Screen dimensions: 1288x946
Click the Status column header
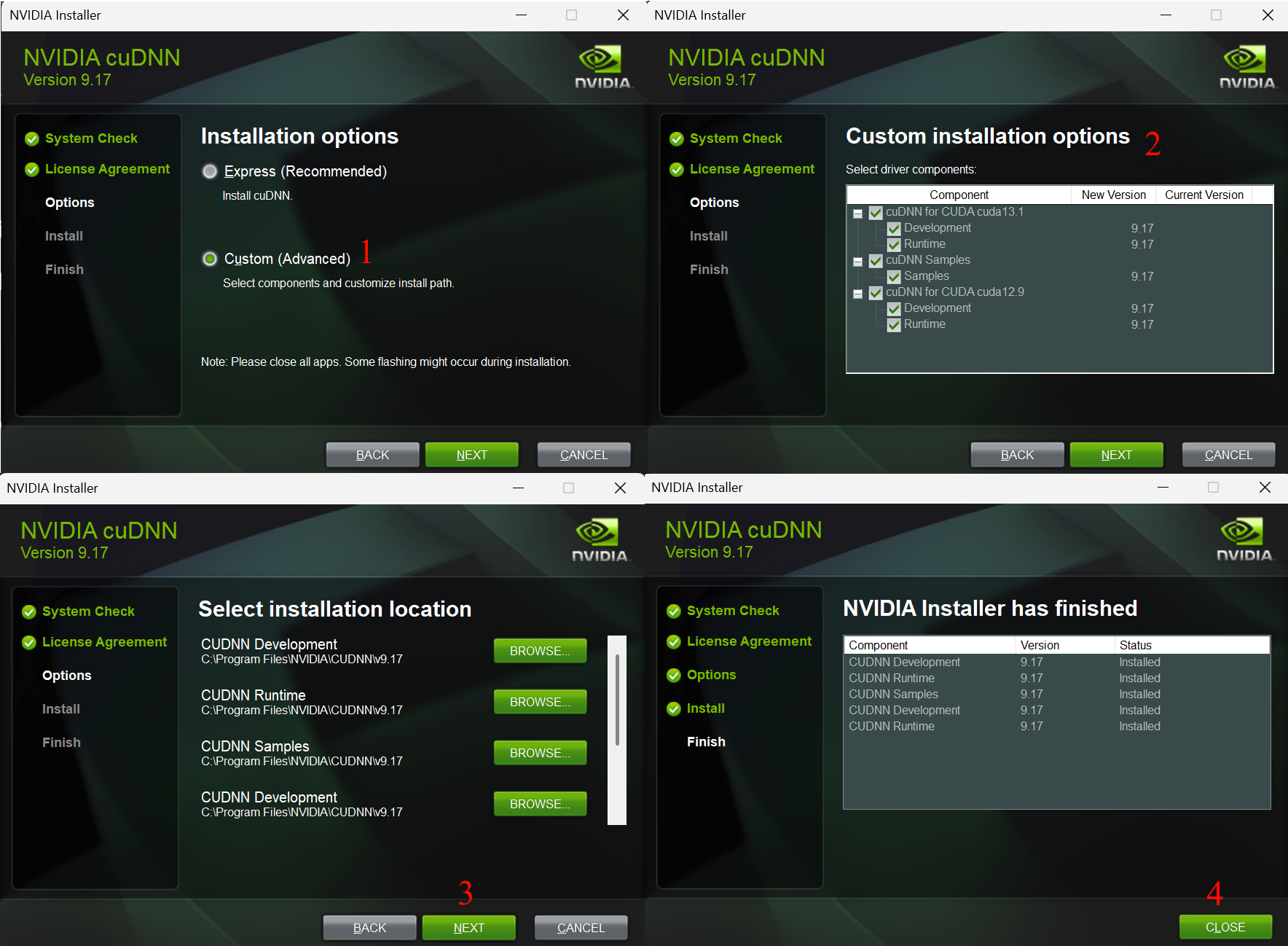pos(1193,645)
